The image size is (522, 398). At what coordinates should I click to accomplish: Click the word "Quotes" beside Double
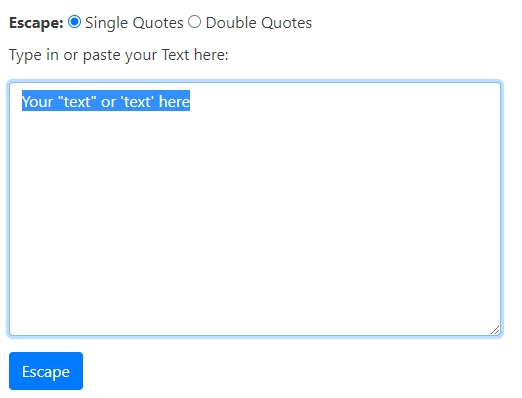click(286, 23)
